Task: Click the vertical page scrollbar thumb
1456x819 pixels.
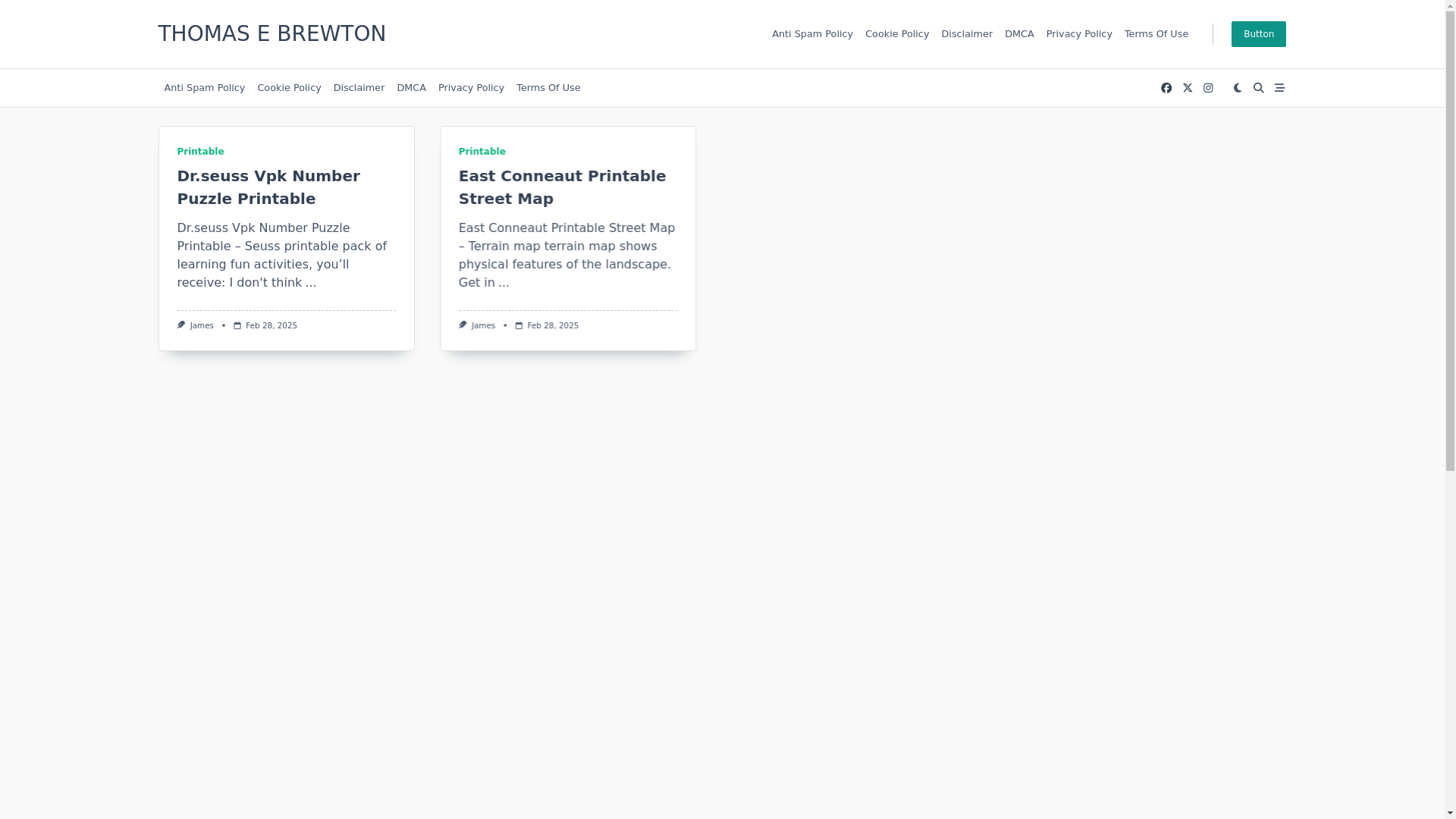Action: pos(1450,240)
